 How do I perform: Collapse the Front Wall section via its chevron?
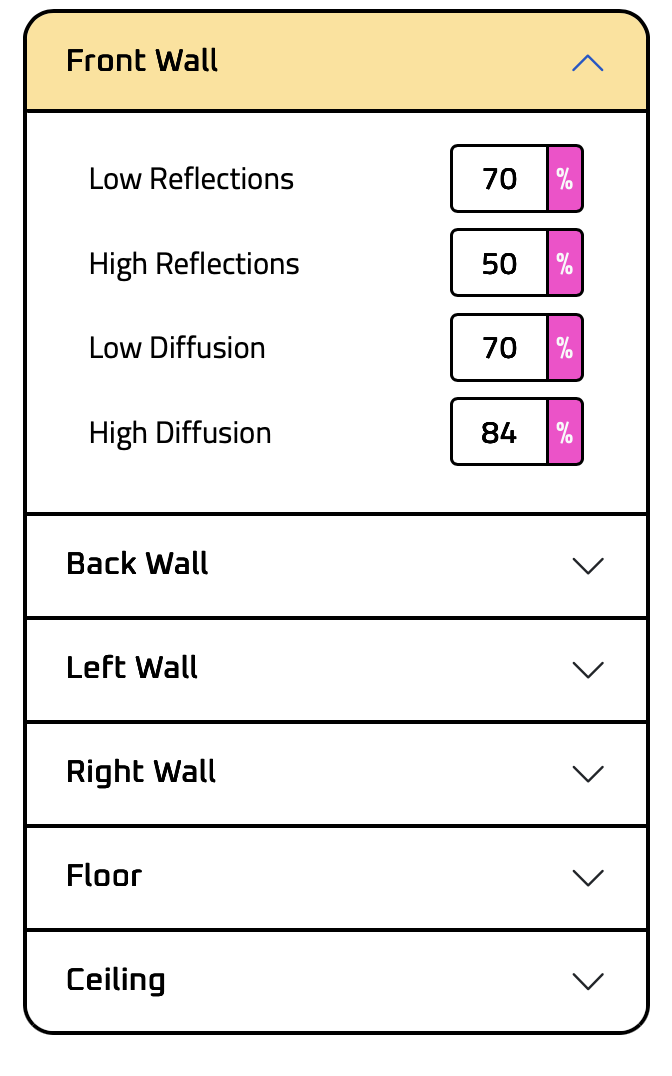(588, 62)
